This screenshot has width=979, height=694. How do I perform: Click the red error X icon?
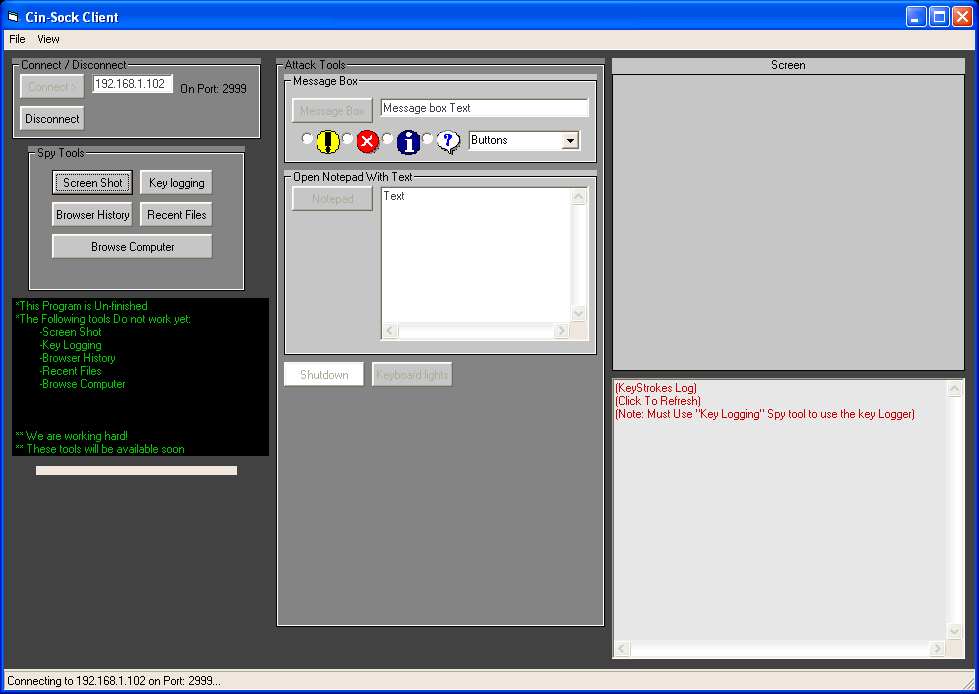pyautogui.click(x=367, y=141)
